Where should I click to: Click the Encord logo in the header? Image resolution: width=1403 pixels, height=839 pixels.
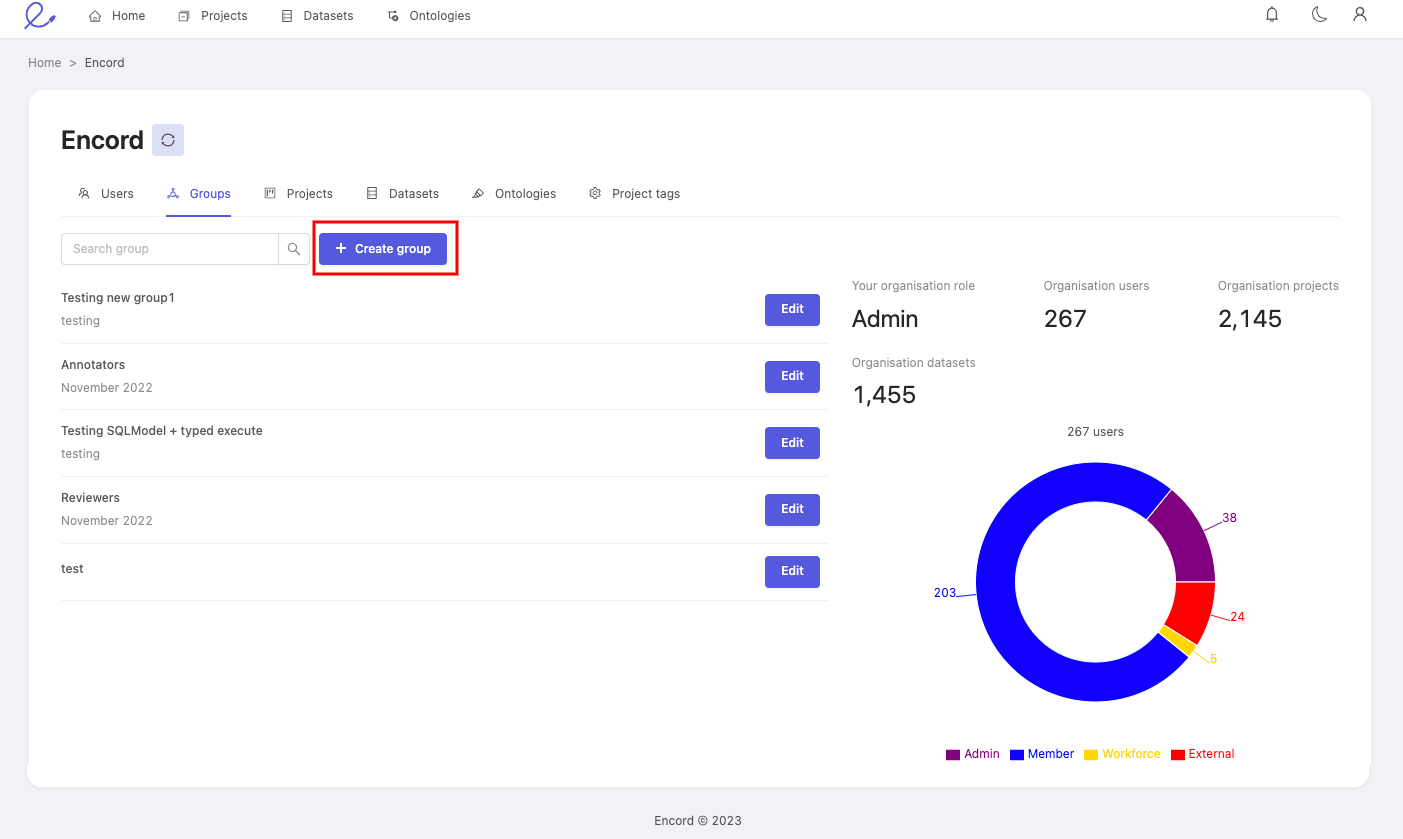39,15
